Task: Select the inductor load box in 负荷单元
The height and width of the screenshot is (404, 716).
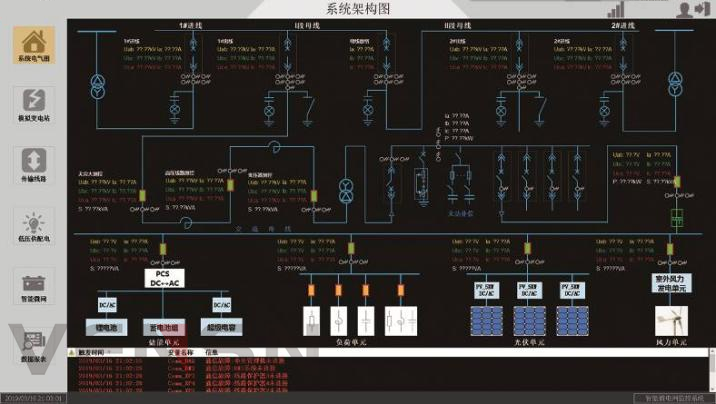Action: tap(338, 321)
